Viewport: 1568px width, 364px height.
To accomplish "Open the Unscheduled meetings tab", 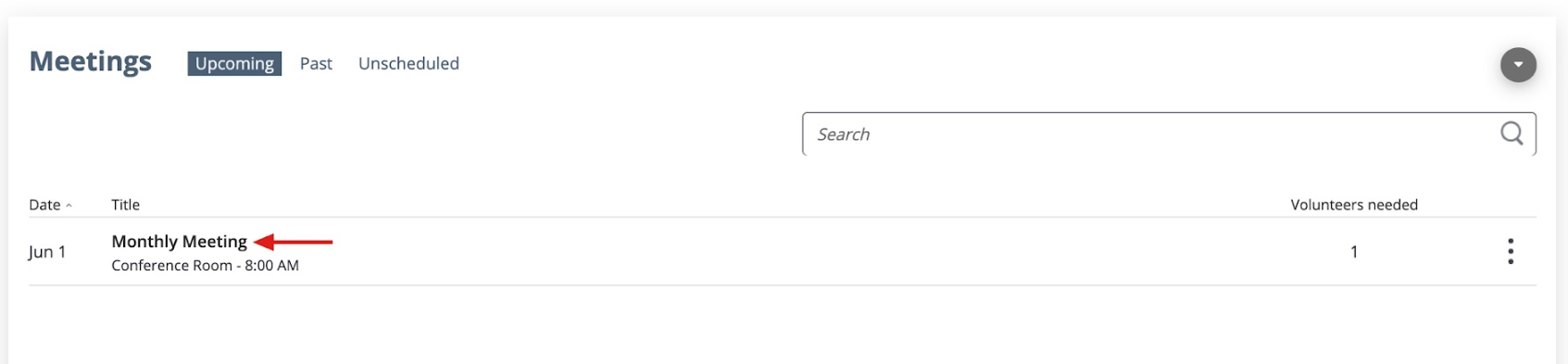I will click(x=408, y=63).
